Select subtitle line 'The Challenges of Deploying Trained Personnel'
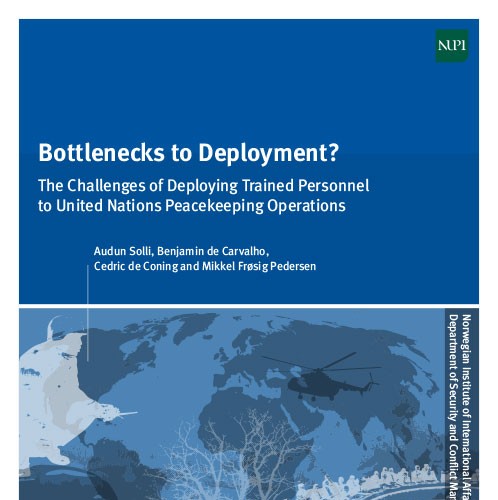This screenshot has height=500, width=498. click(204, 186)
